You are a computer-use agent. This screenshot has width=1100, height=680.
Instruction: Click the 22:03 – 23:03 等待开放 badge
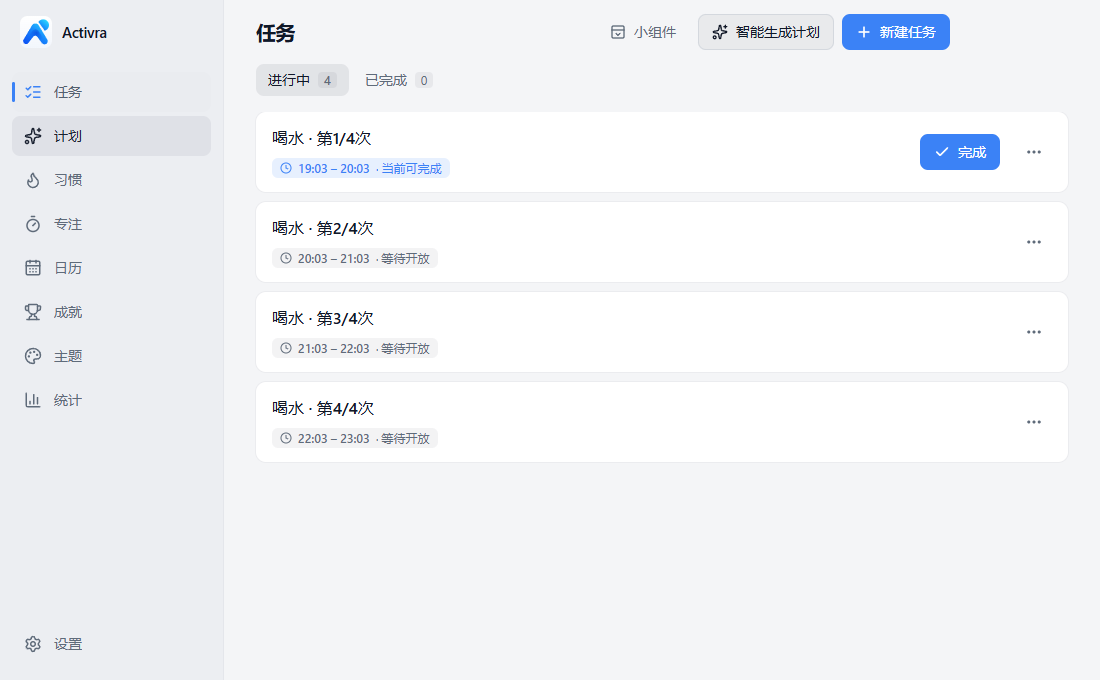355,438
